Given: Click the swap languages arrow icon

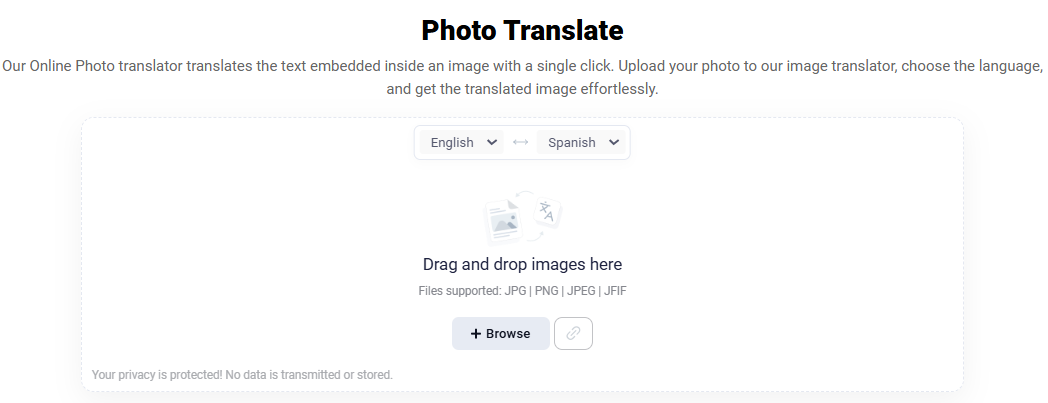Looking at the screenshot, I should pos(520,143).
